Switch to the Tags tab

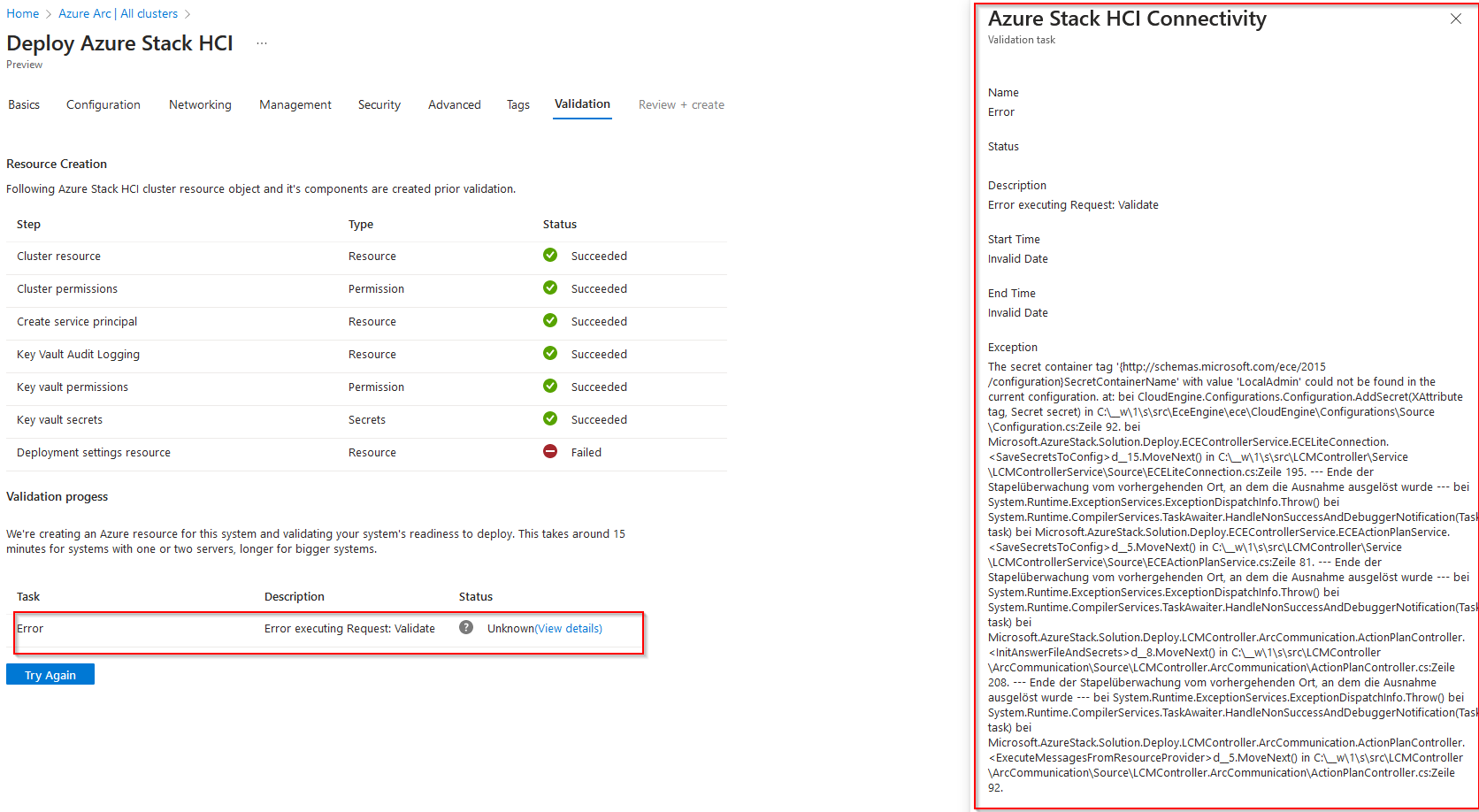click(x=518, y=104)
